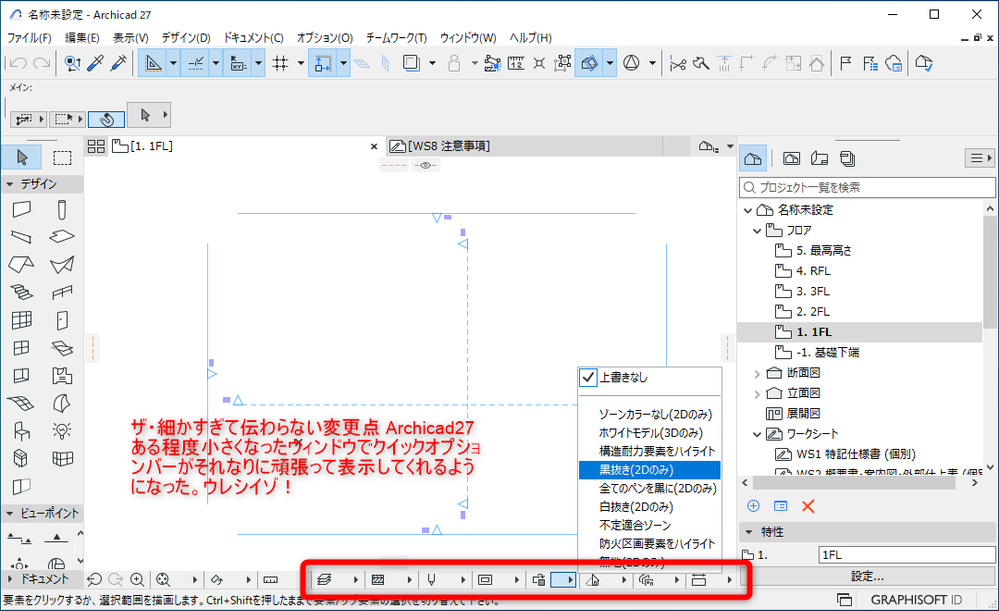Click the circled triangle icon

click(x=631, y=63)
